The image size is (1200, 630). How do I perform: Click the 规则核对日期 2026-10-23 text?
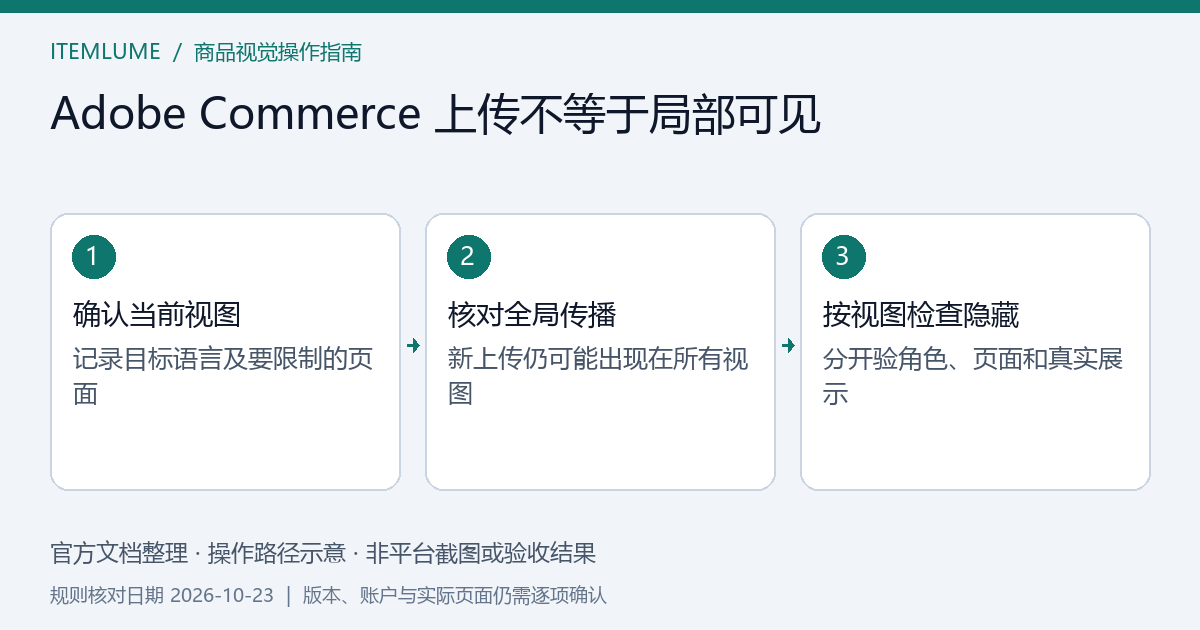pos(162,596)
